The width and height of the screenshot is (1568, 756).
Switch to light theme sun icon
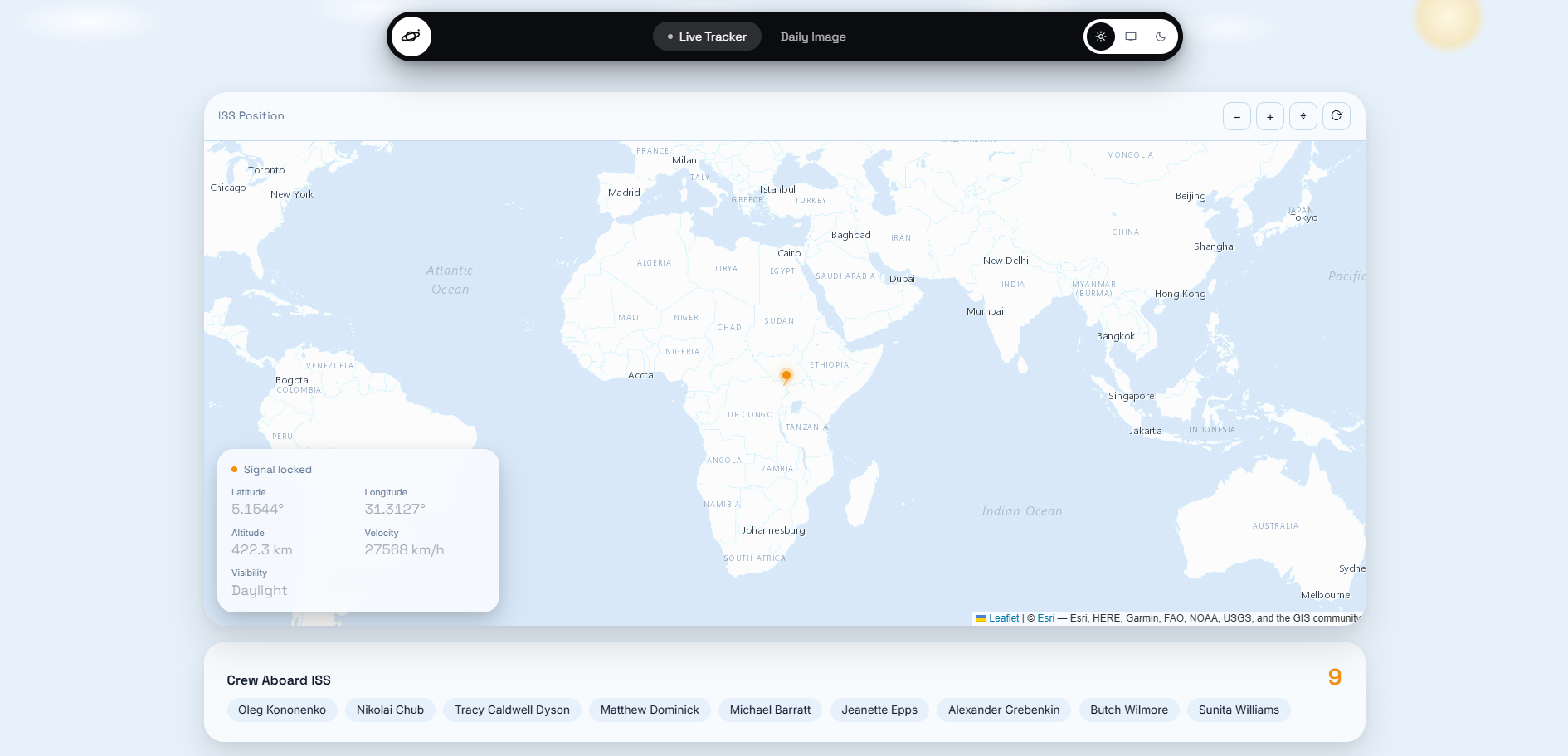coord(1101,37)
